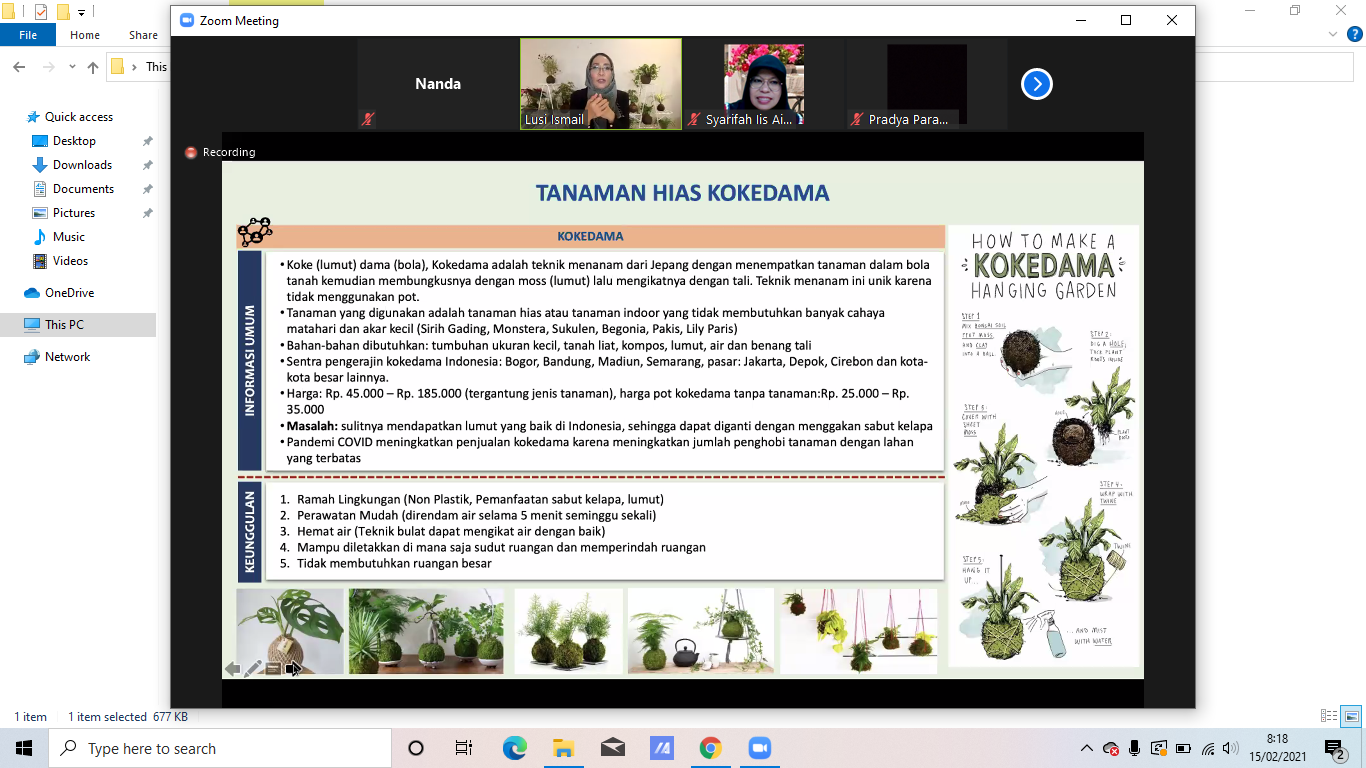Open Zoom from the Windows taskbar

[759, 748]
